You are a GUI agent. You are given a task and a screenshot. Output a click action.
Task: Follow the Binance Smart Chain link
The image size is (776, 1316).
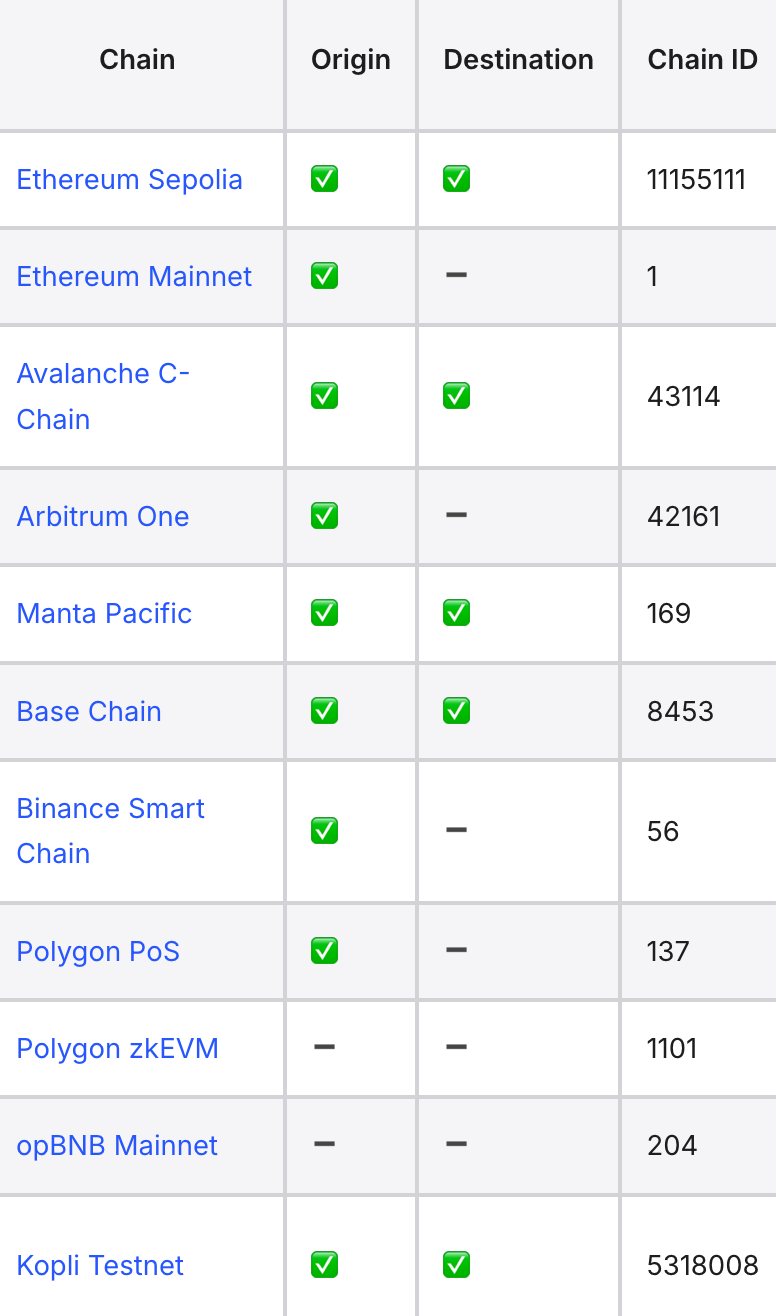pyautogui.click(x=111, y=831)
